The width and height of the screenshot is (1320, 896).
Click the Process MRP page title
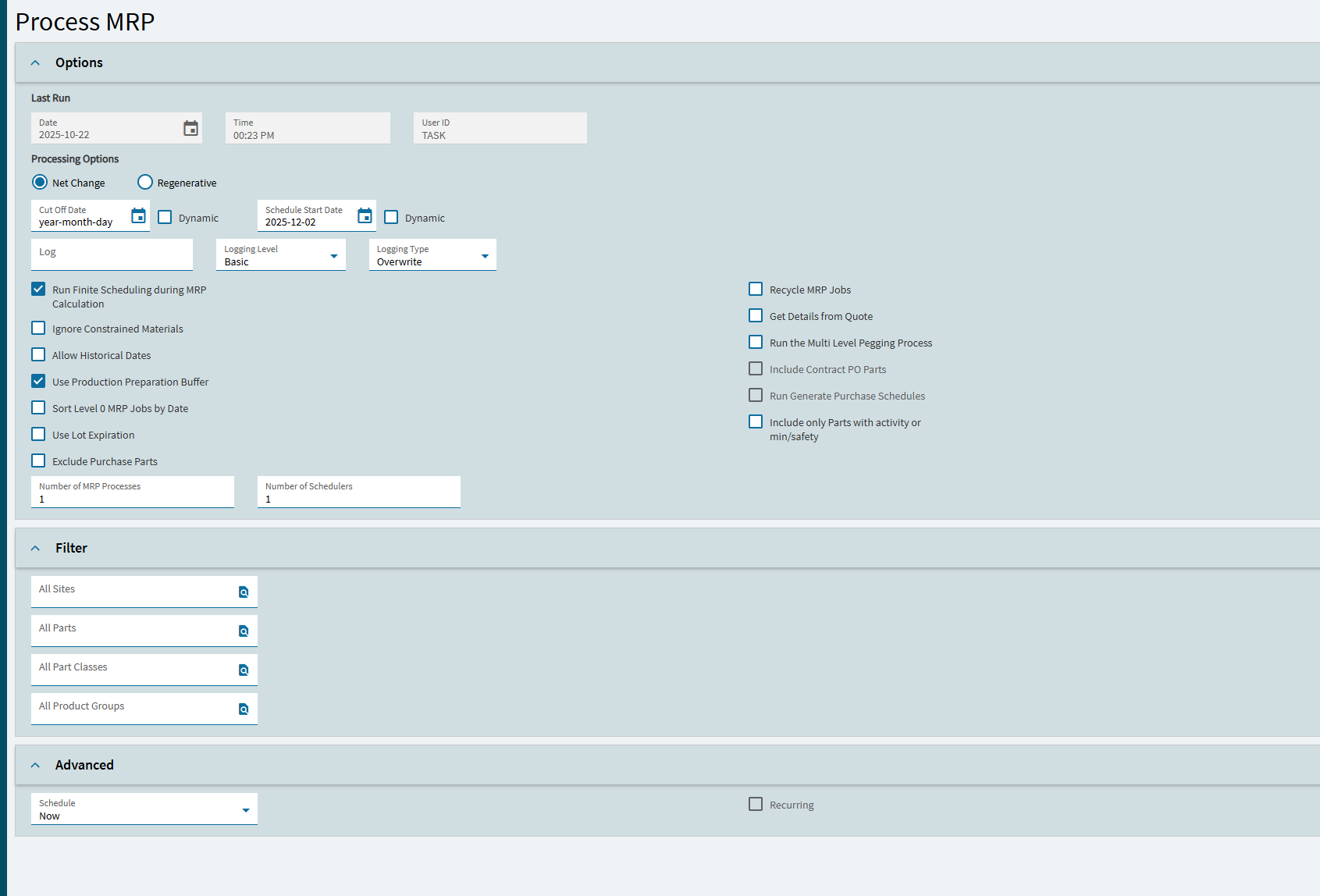tap(85, 22)
